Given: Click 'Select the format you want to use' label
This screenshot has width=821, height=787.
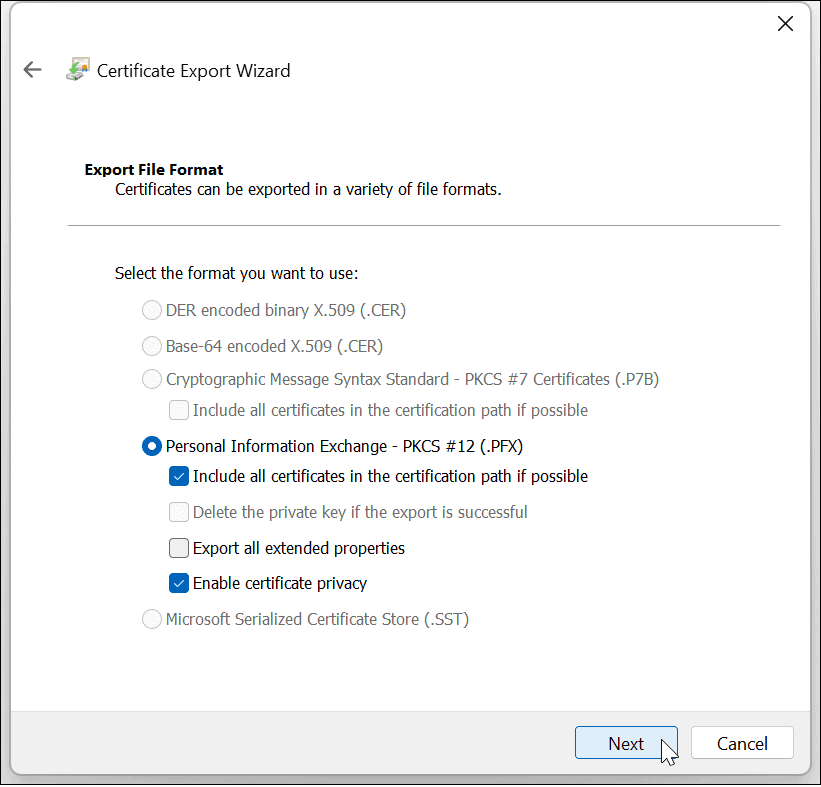Looking at the screenshot, I should pyautogui.click(x=236, y=273).
